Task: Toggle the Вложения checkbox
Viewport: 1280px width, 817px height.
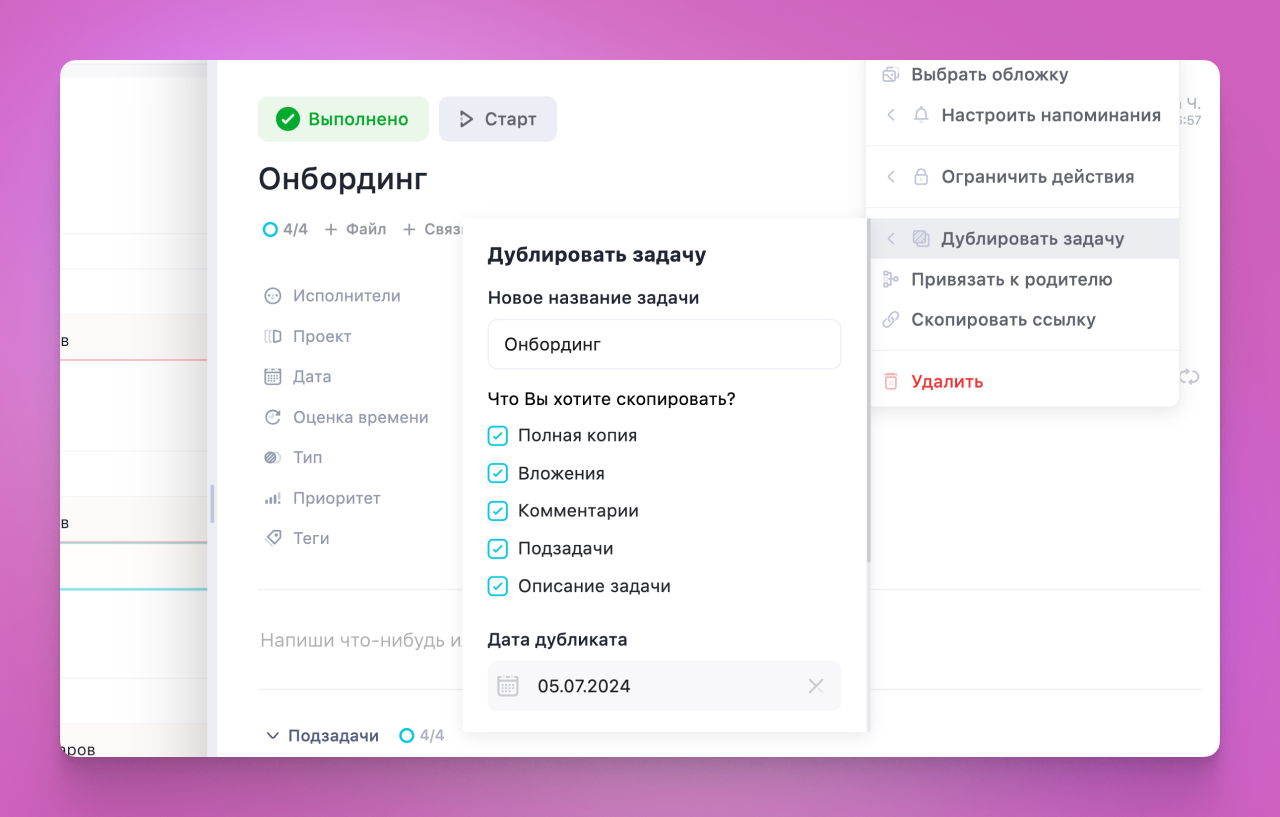Action: pos(498,474)
